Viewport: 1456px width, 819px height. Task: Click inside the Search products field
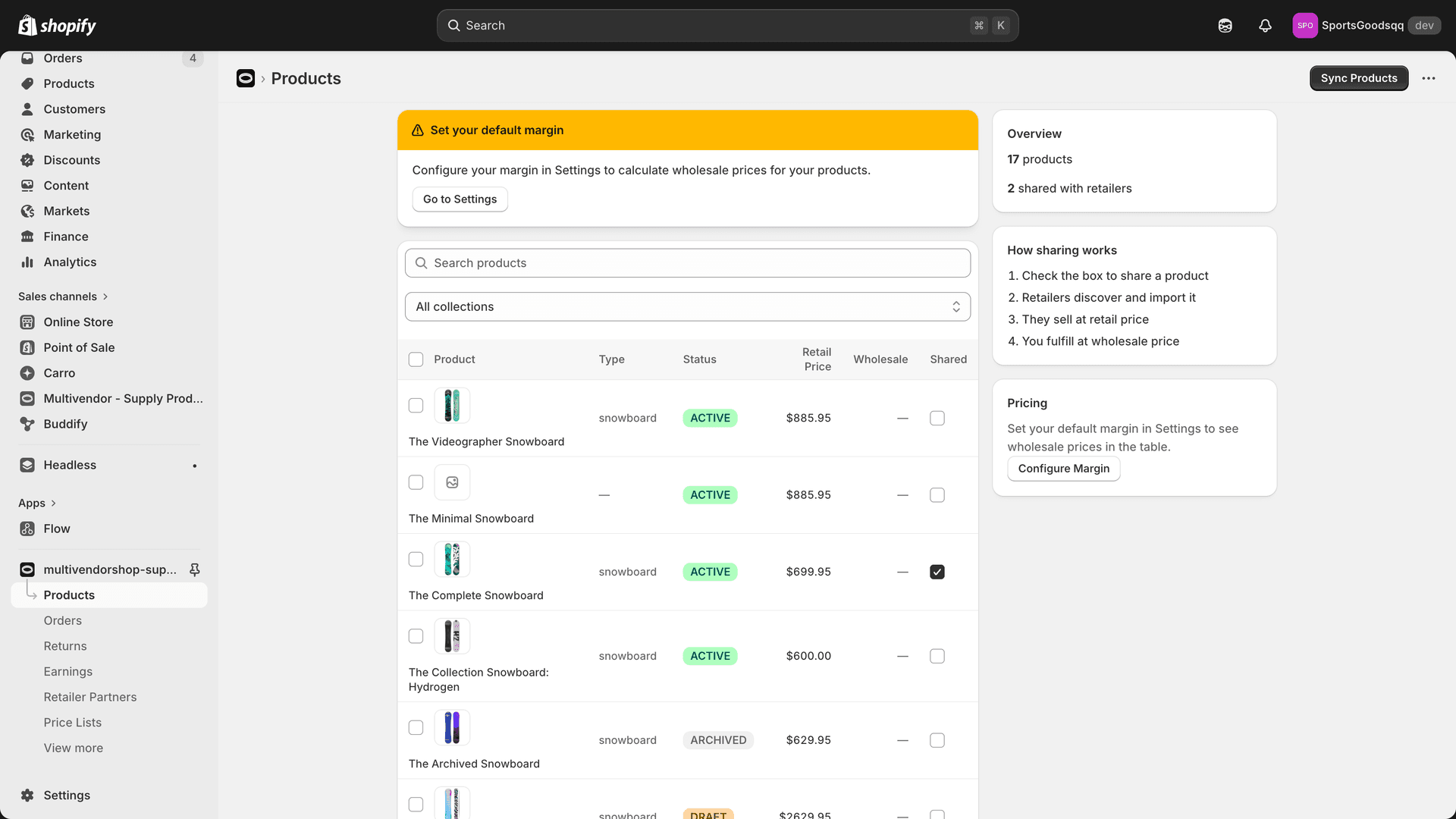pos(687,263)
